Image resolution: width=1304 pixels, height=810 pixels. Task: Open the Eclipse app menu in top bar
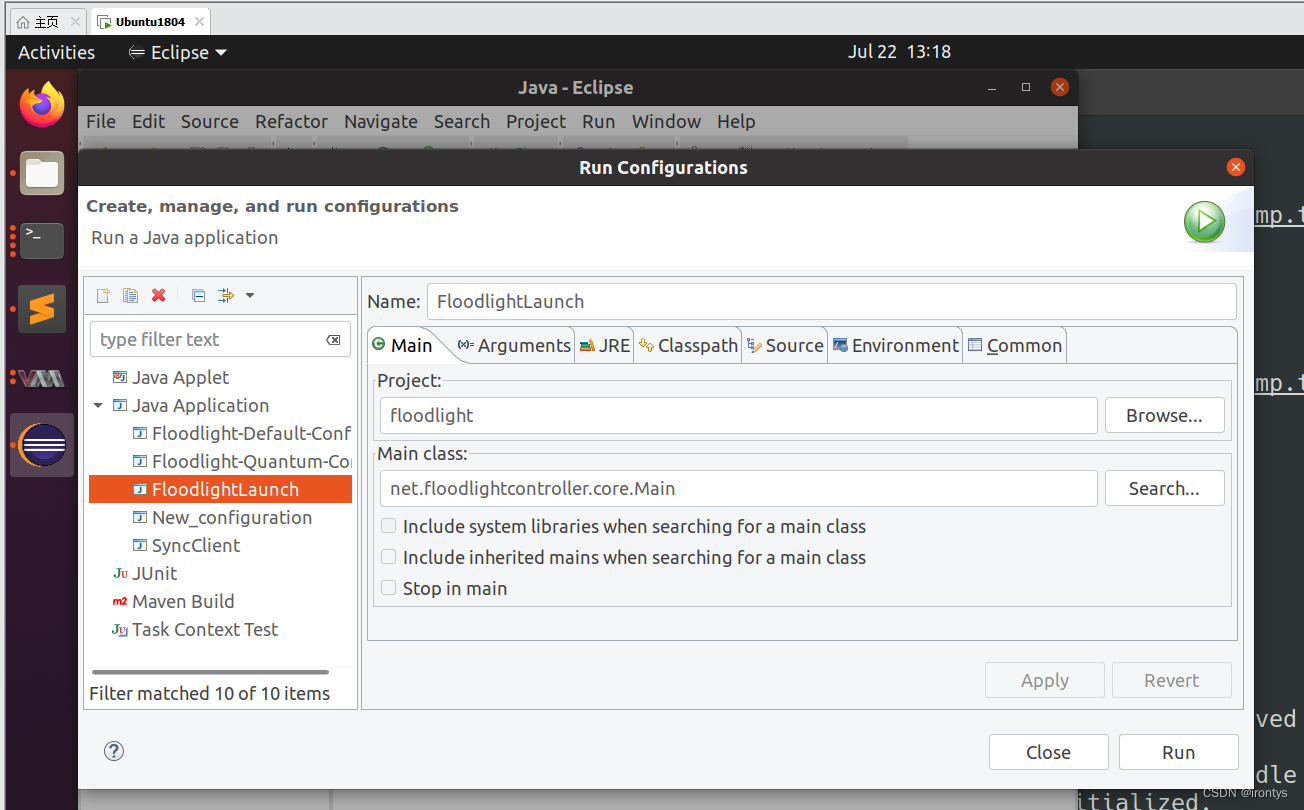tap(178, 52)
